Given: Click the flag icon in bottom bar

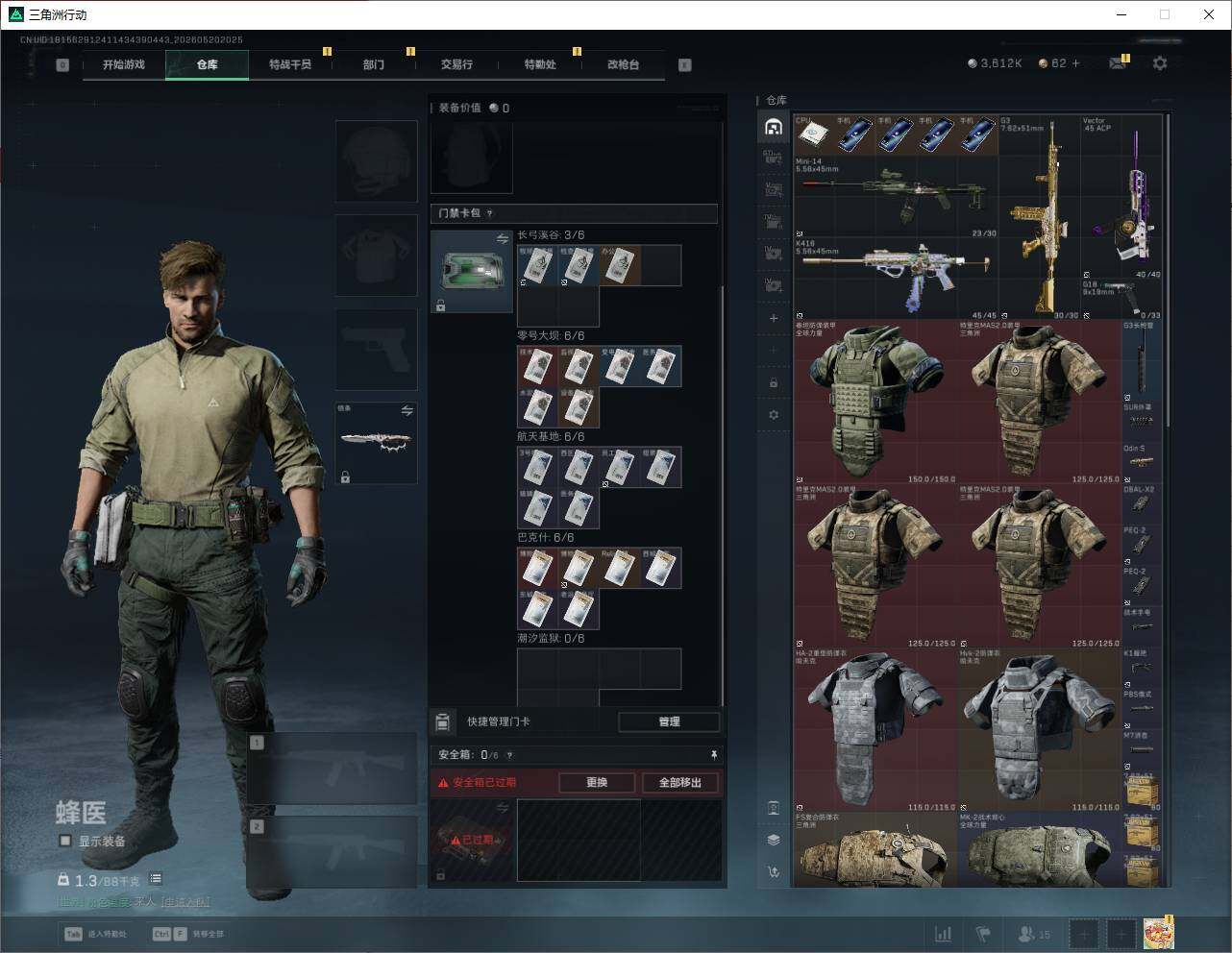Looking at the screenshot, I should 983,934.
